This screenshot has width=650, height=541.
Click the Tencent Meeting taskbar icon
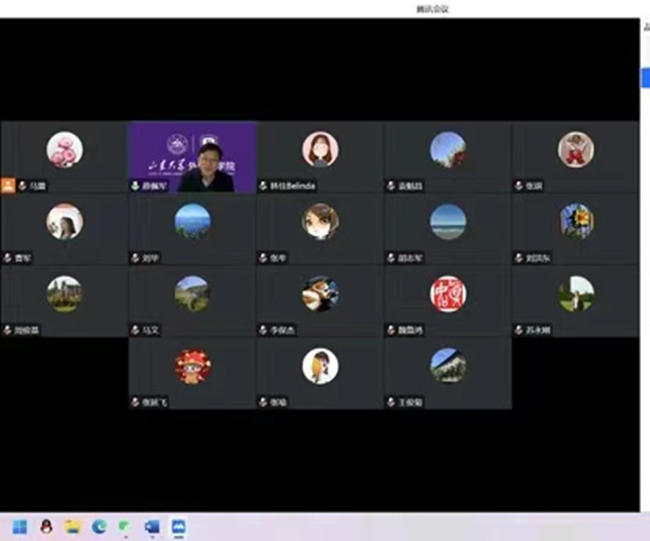tap(178, 526)
